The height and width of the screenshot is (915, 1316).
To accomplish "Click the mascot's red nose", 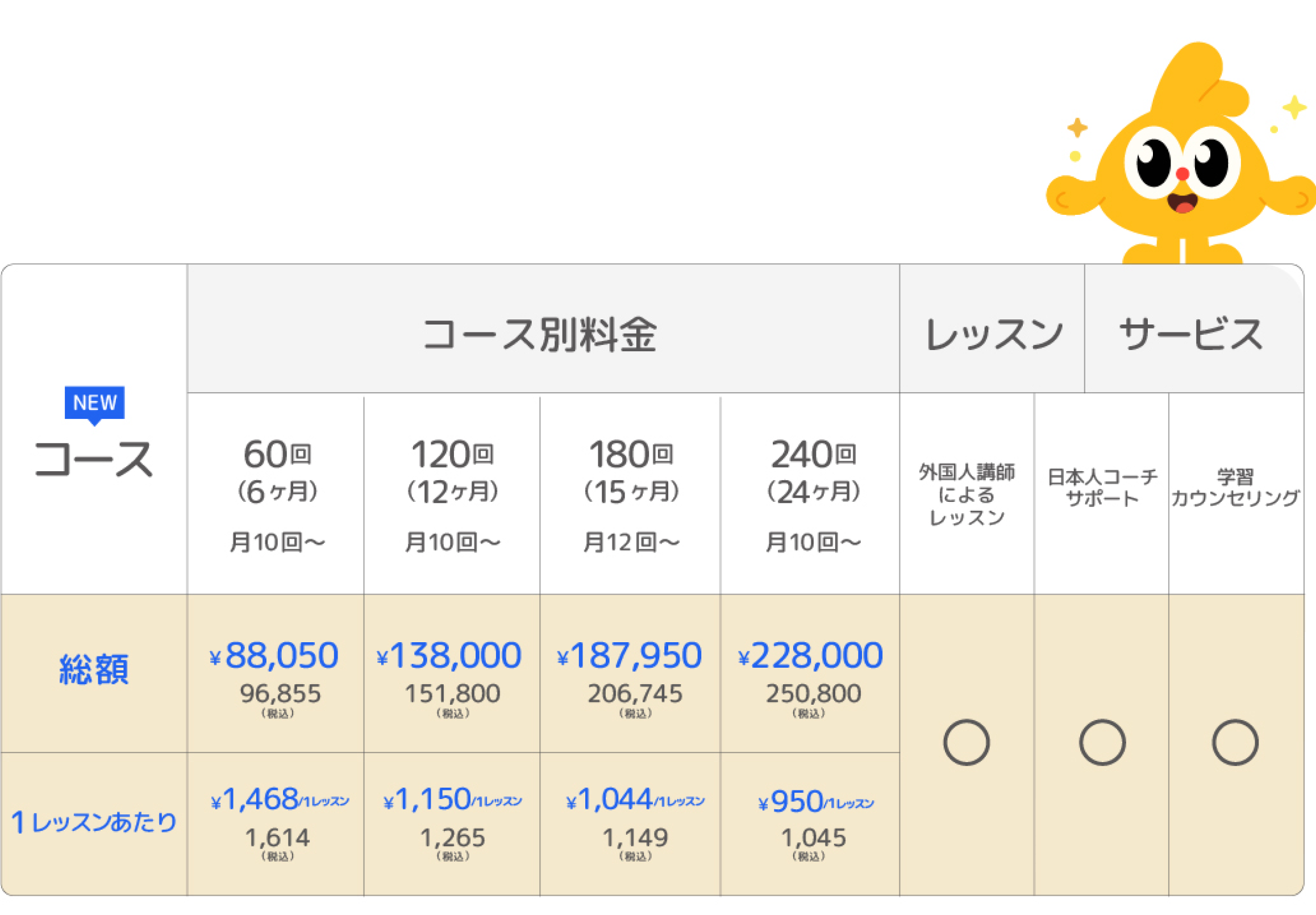I will 1182,174.
